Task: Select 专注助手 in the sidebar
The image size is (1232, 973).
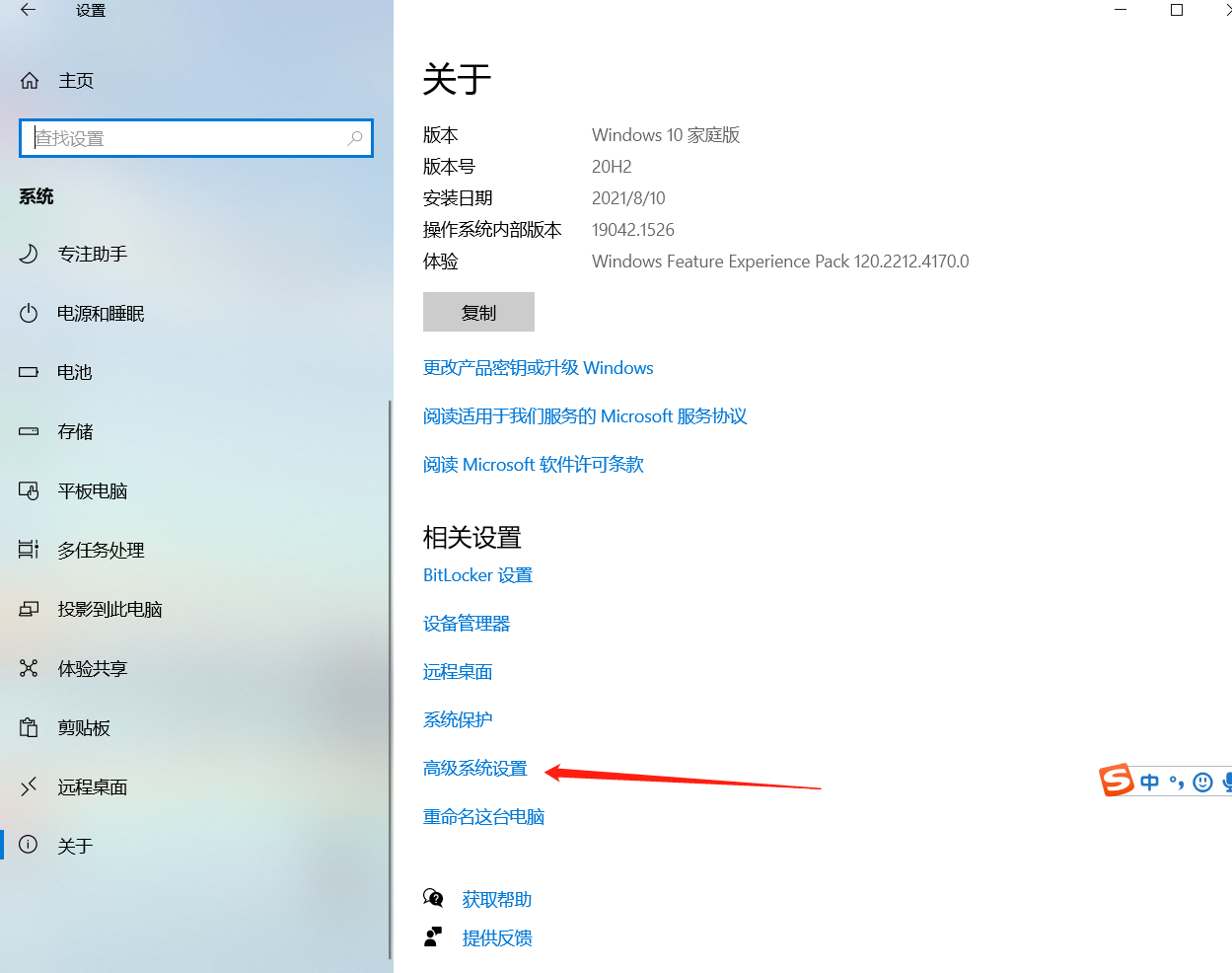Action: point(93,254)
